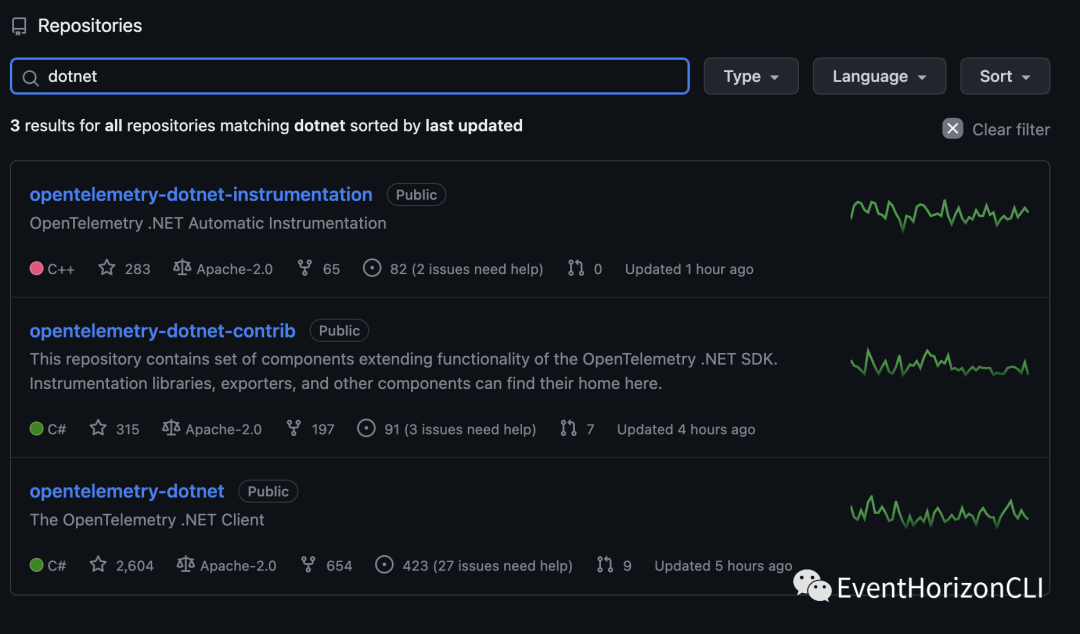Click the X icon next to Clear filter

[x=952, y=128]
